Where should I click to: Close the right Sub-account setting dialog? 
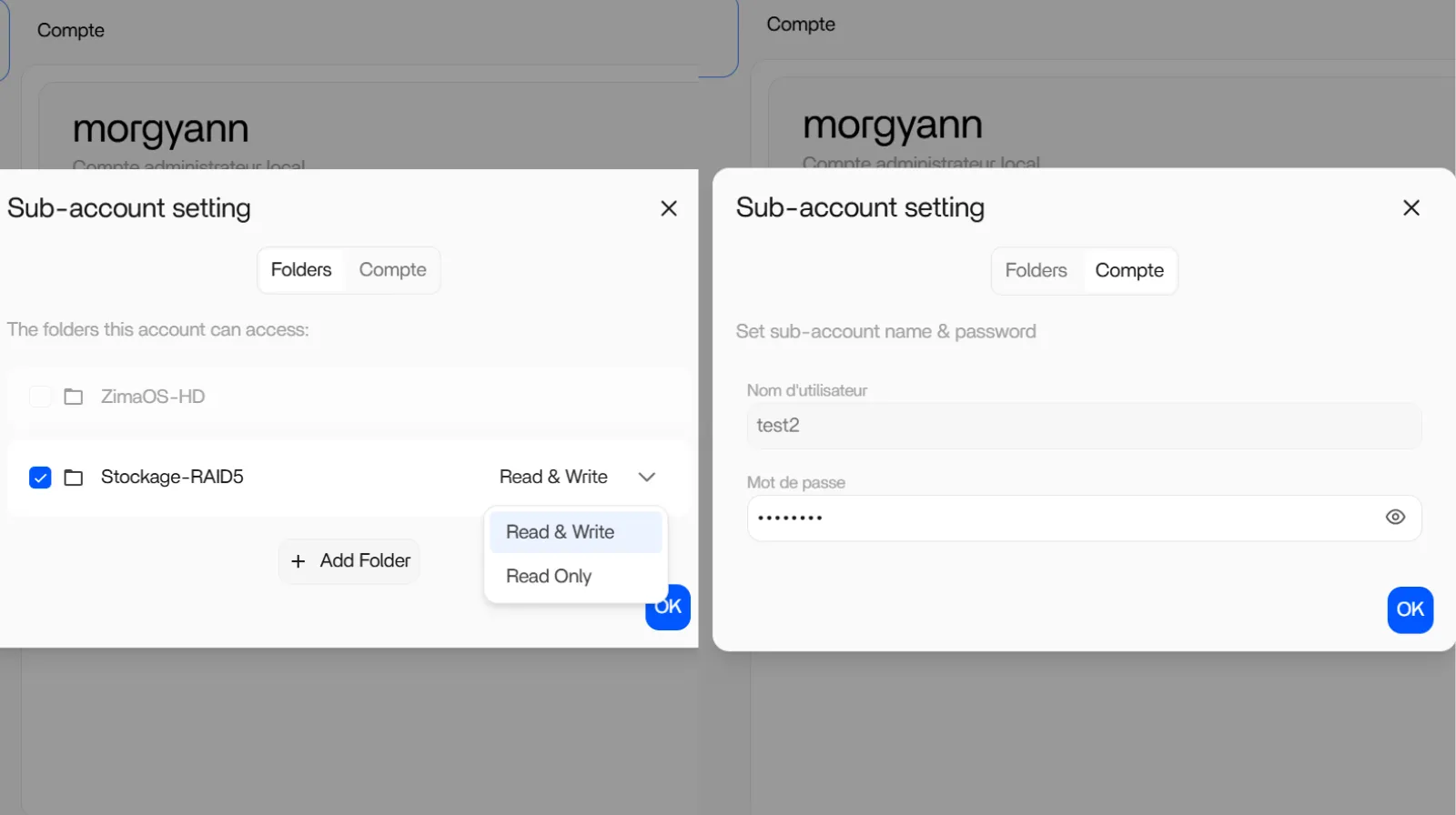pyautogui.click(x=1411, y=208)
